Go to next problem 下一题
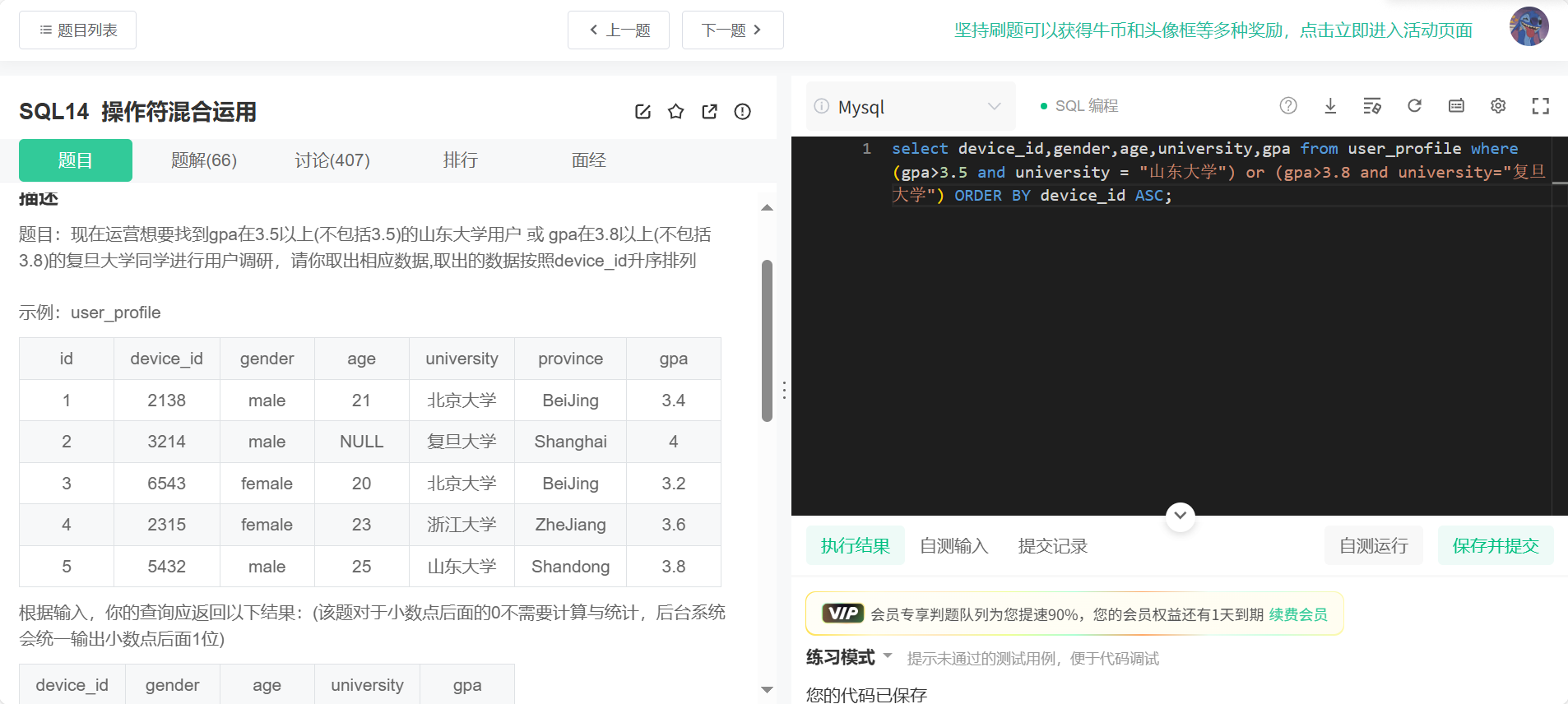 [x=732, y=30]
